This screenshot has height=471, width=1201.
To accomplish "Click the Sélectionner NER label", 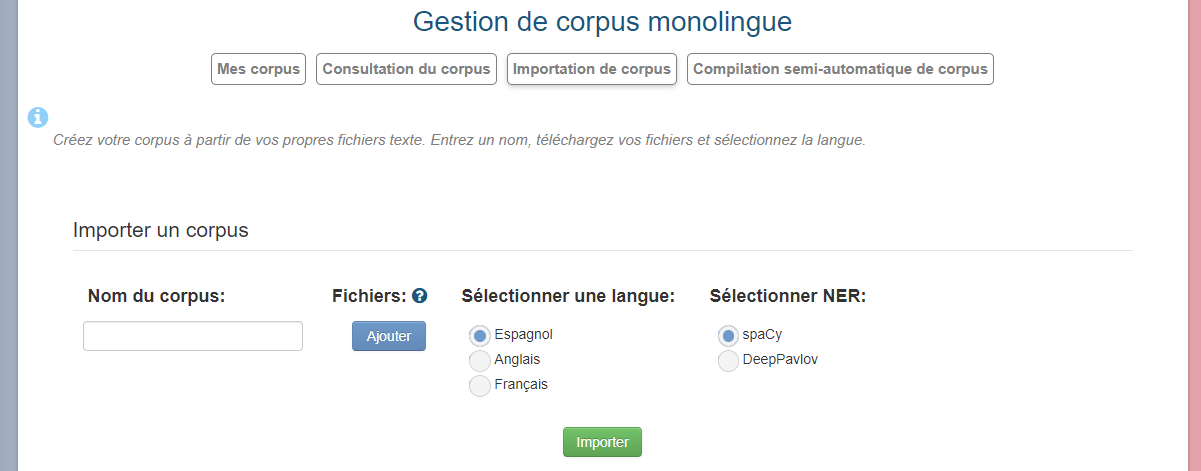I will pos(787,296).
